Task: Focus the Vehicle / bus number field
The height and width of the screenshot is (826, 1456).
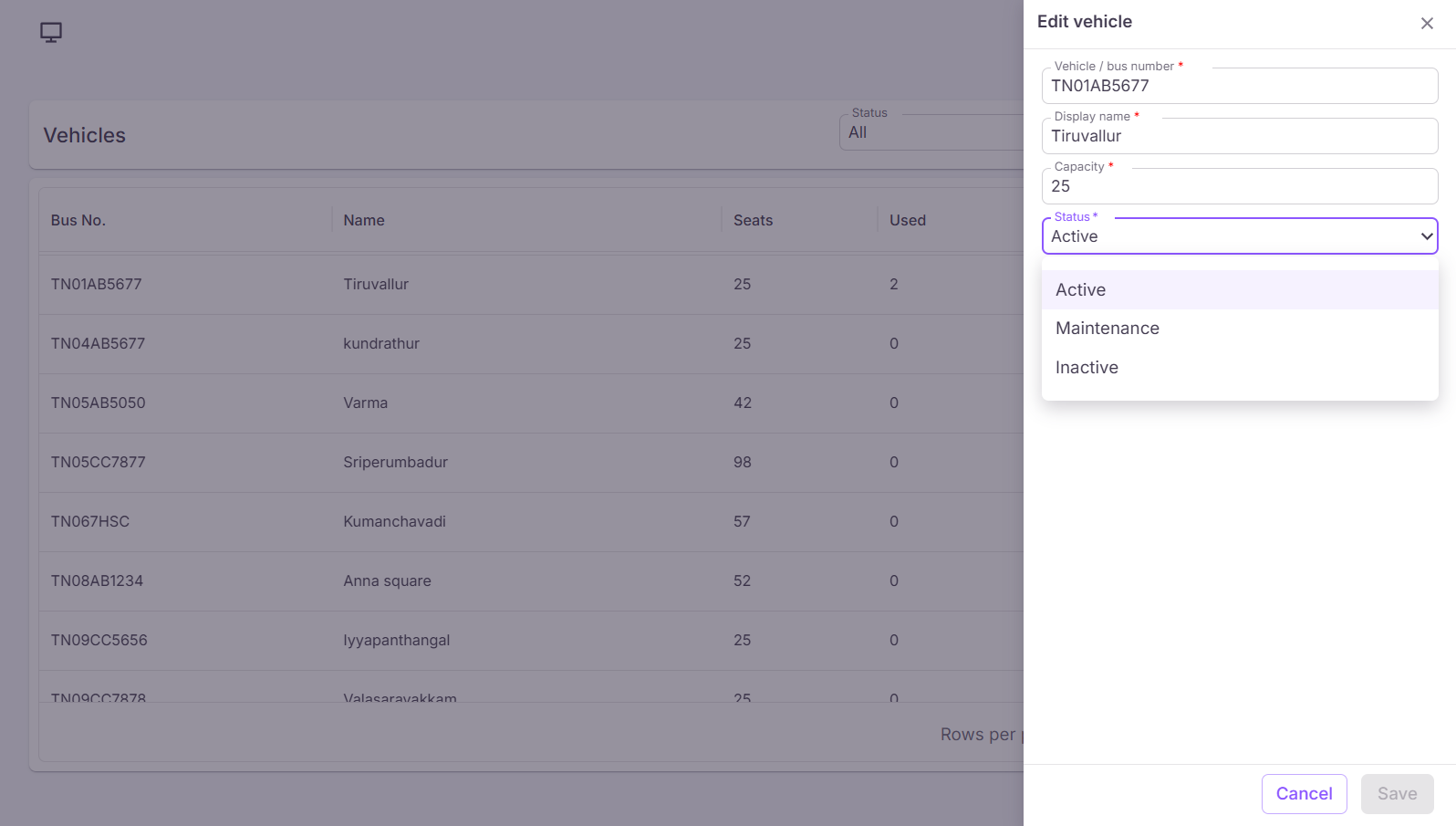Action: 1240,86
